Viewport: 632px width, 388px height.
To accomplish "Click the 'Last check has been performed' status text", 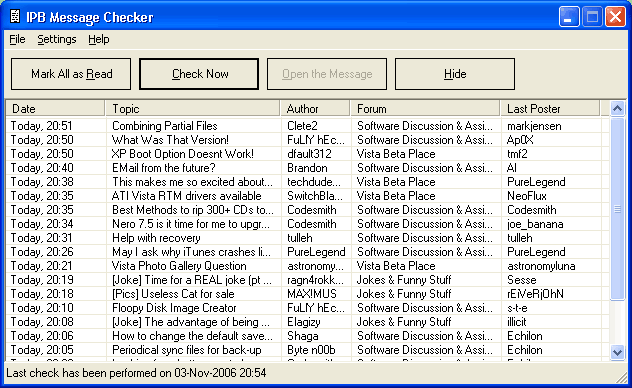I will point(136,373).
